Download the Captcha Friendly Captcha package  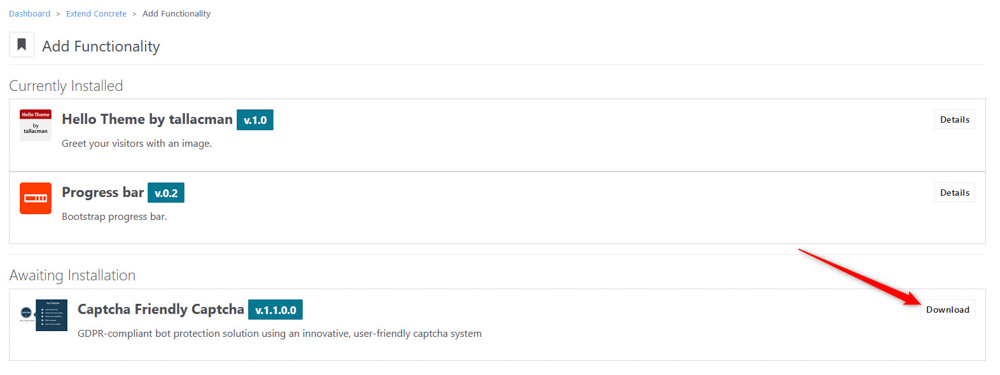point(948,309)
